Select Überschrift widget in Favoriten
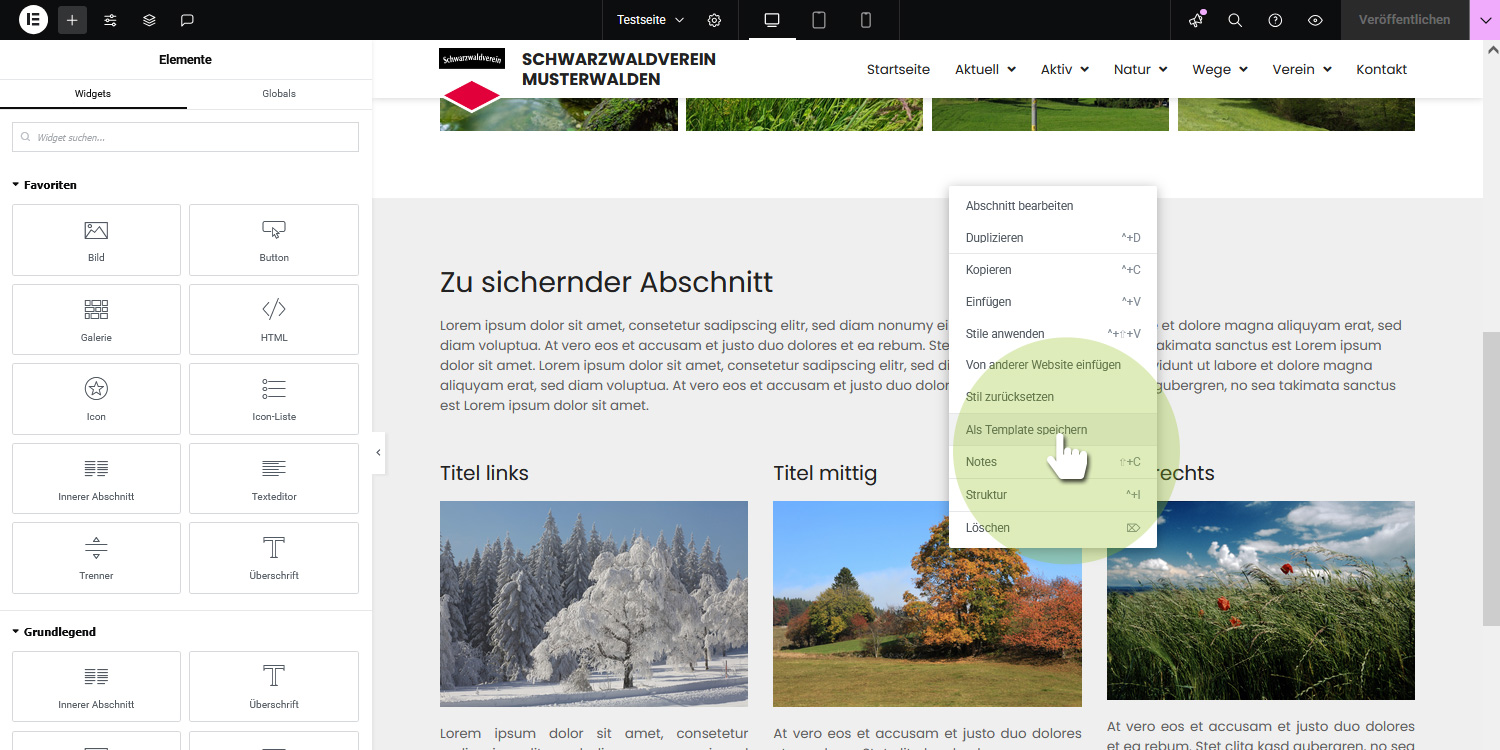 click(274, 558)
